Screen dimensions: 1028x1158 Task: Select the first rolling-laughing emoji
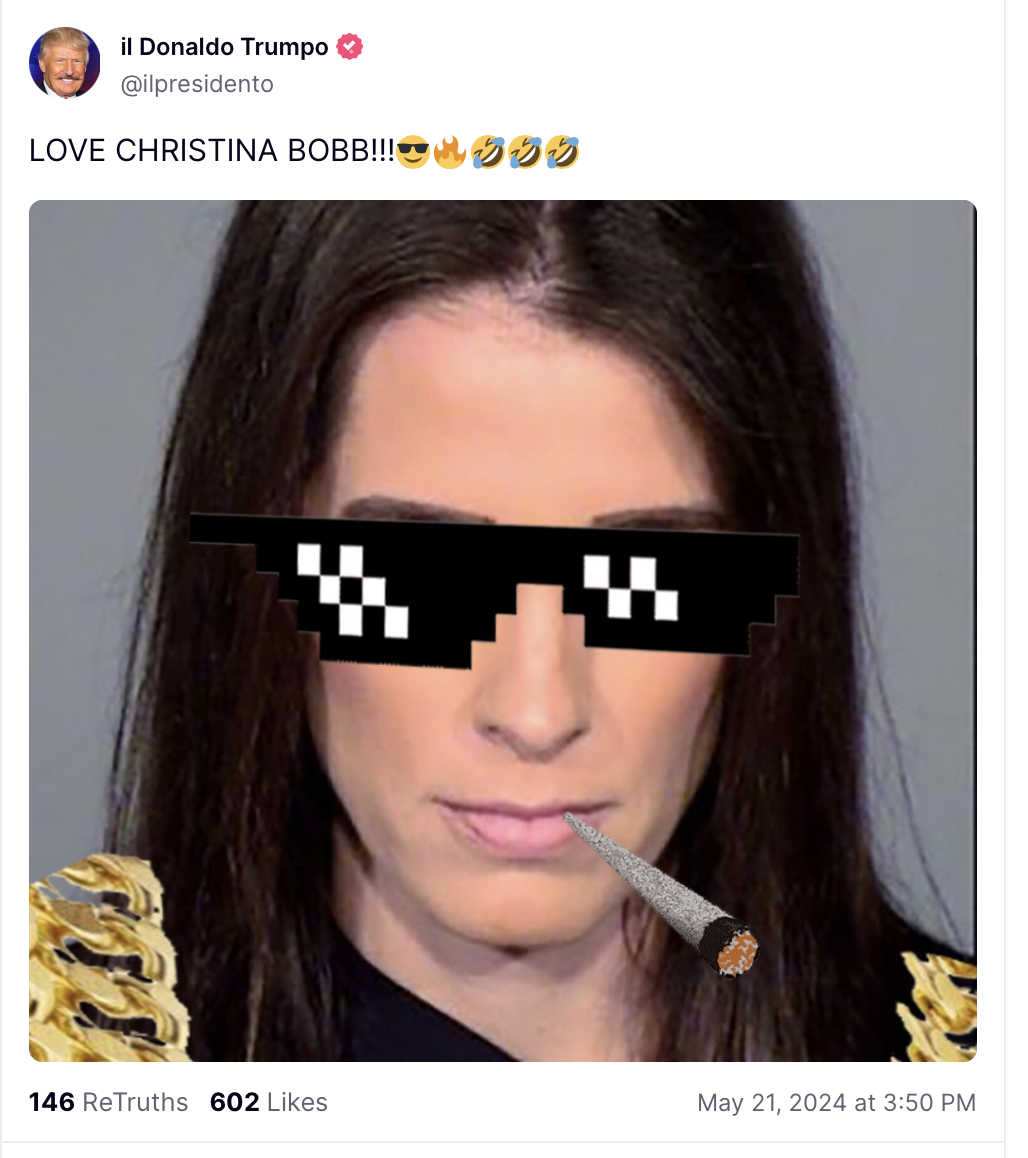pyautogui.click(x=487, y=152)
